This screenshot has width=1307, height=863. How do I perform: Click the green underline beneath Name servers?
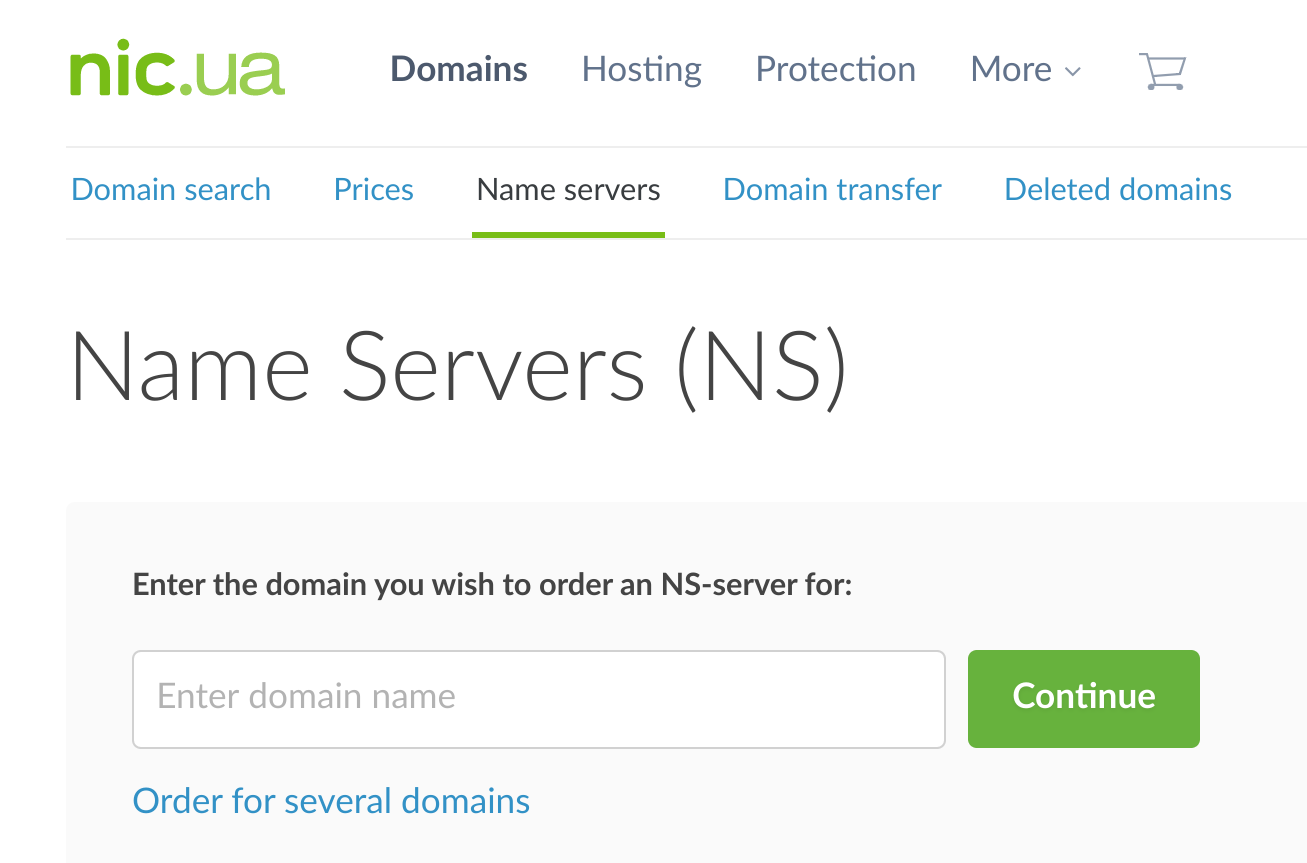point(568,235)
